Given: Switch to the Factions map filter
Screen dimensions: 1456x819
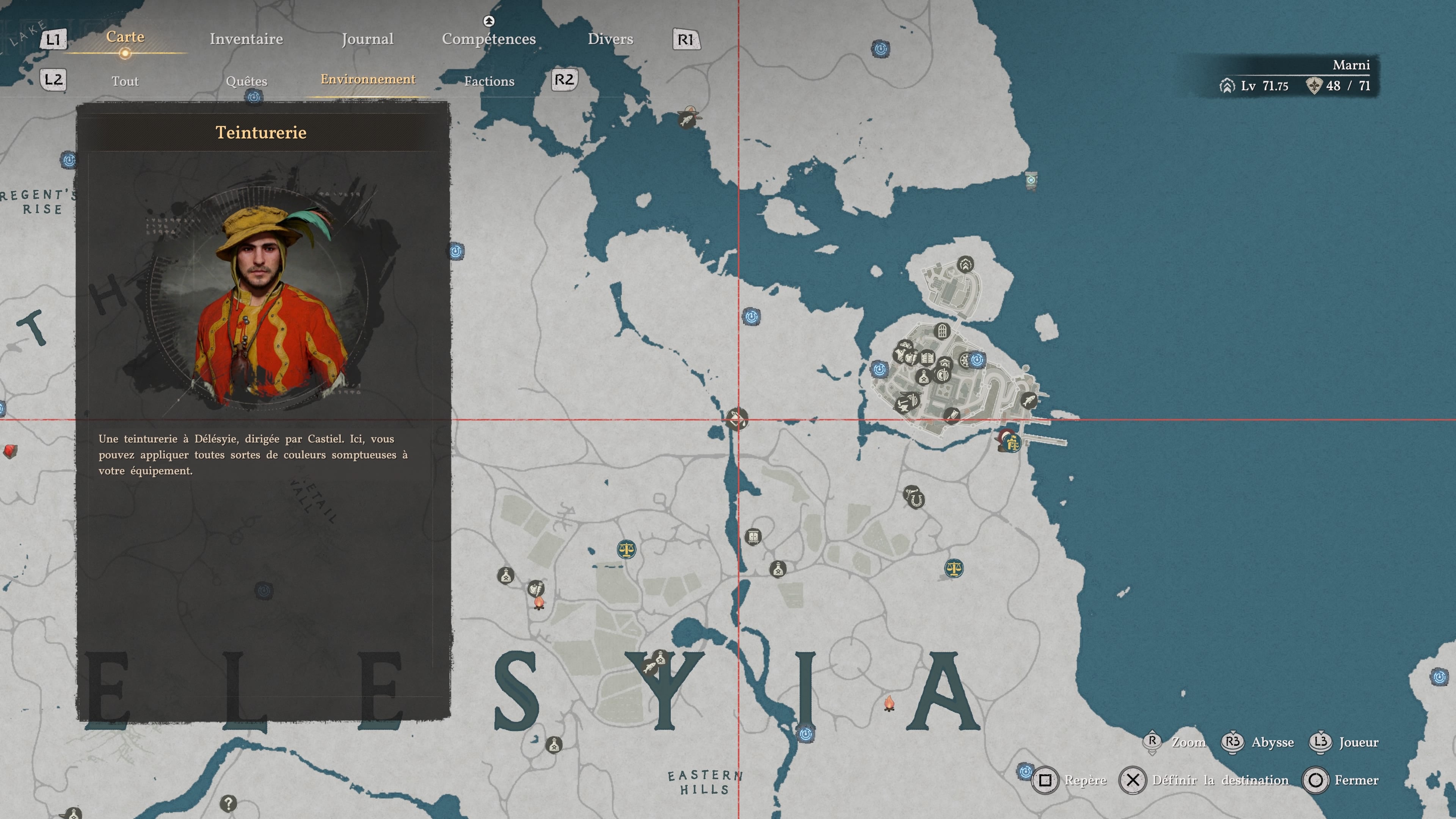Looking at the screenshot, I should coord(489,82).
